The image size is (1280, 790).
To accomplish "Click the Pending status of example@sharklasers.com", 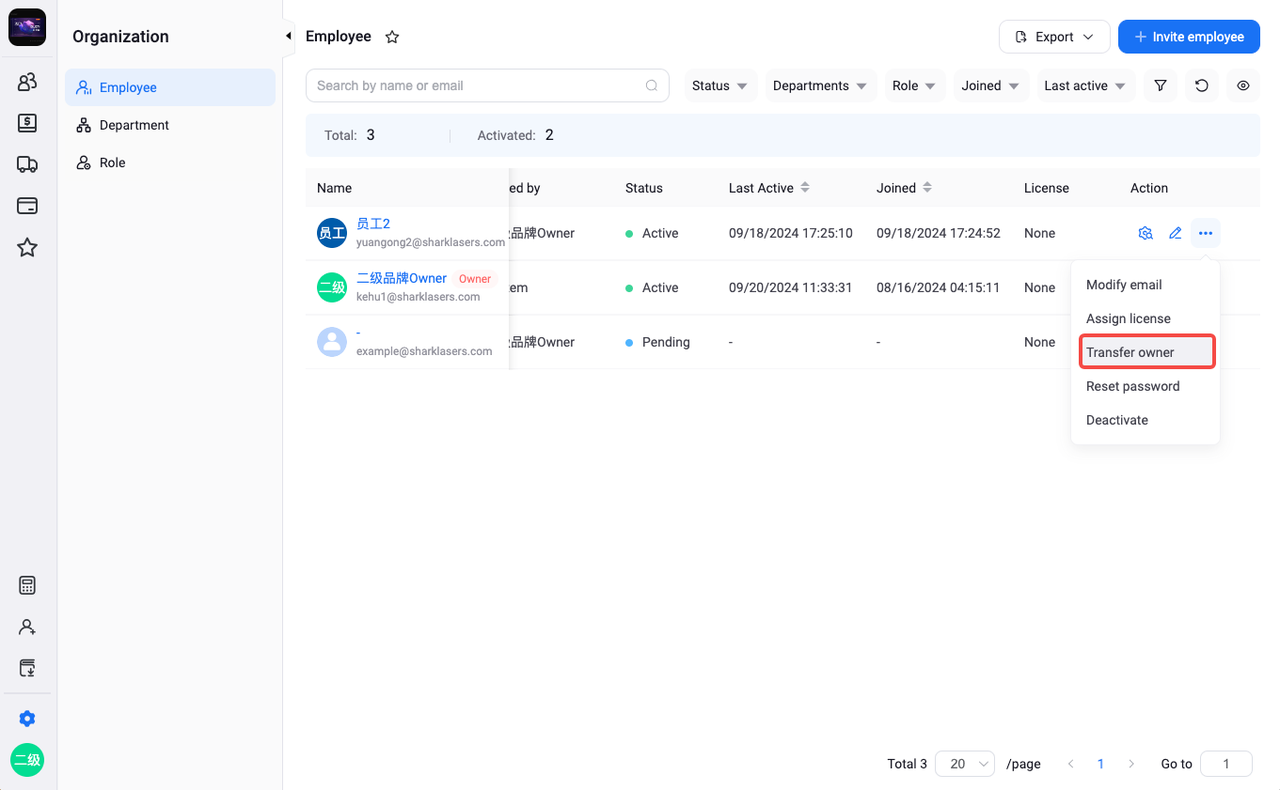I will (x=658, y=342).
